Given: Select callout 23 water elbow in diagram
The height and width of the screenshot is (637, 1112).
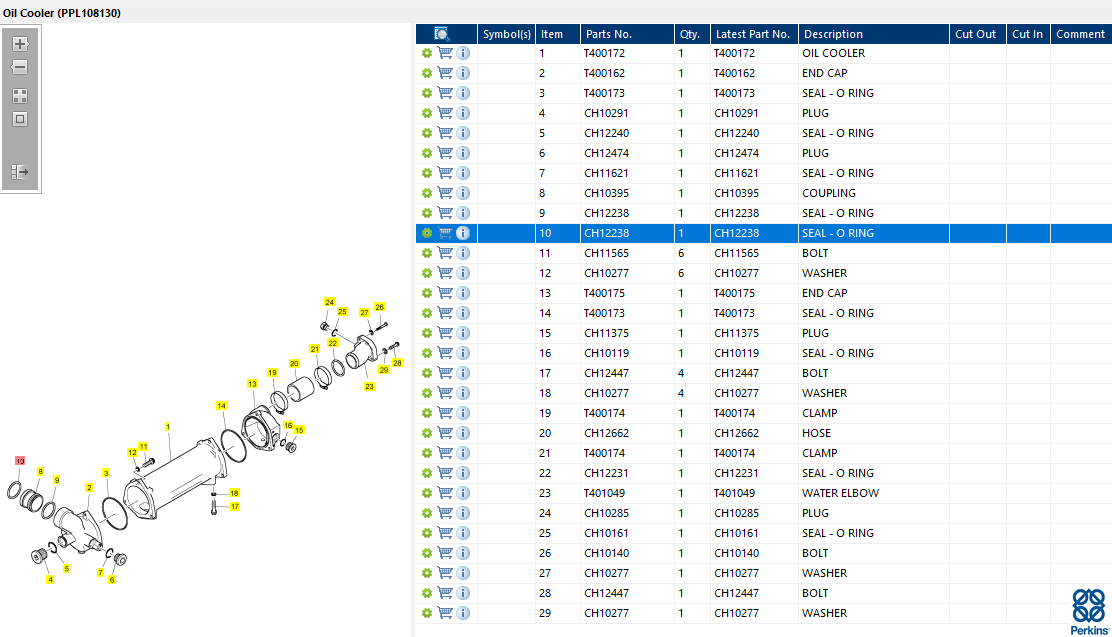Looking at the screenshot, I should click(369, 387).
